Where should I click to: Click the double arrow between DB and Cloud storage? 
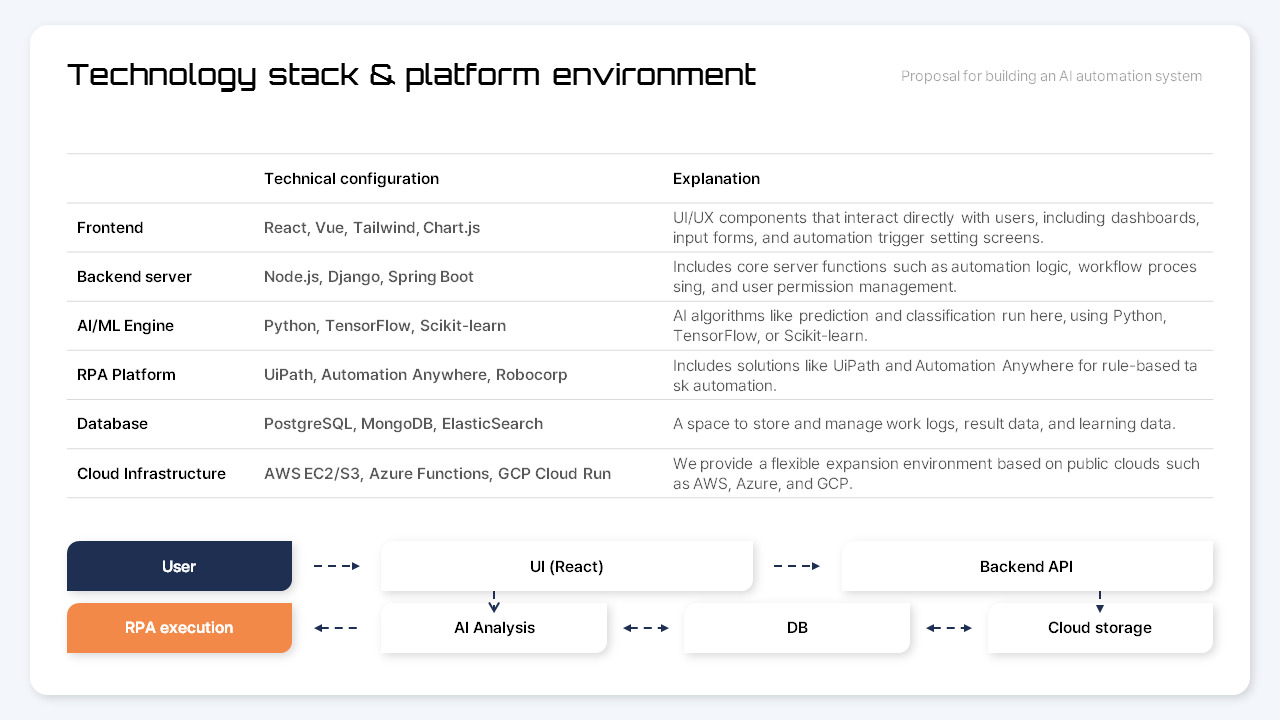949,628
